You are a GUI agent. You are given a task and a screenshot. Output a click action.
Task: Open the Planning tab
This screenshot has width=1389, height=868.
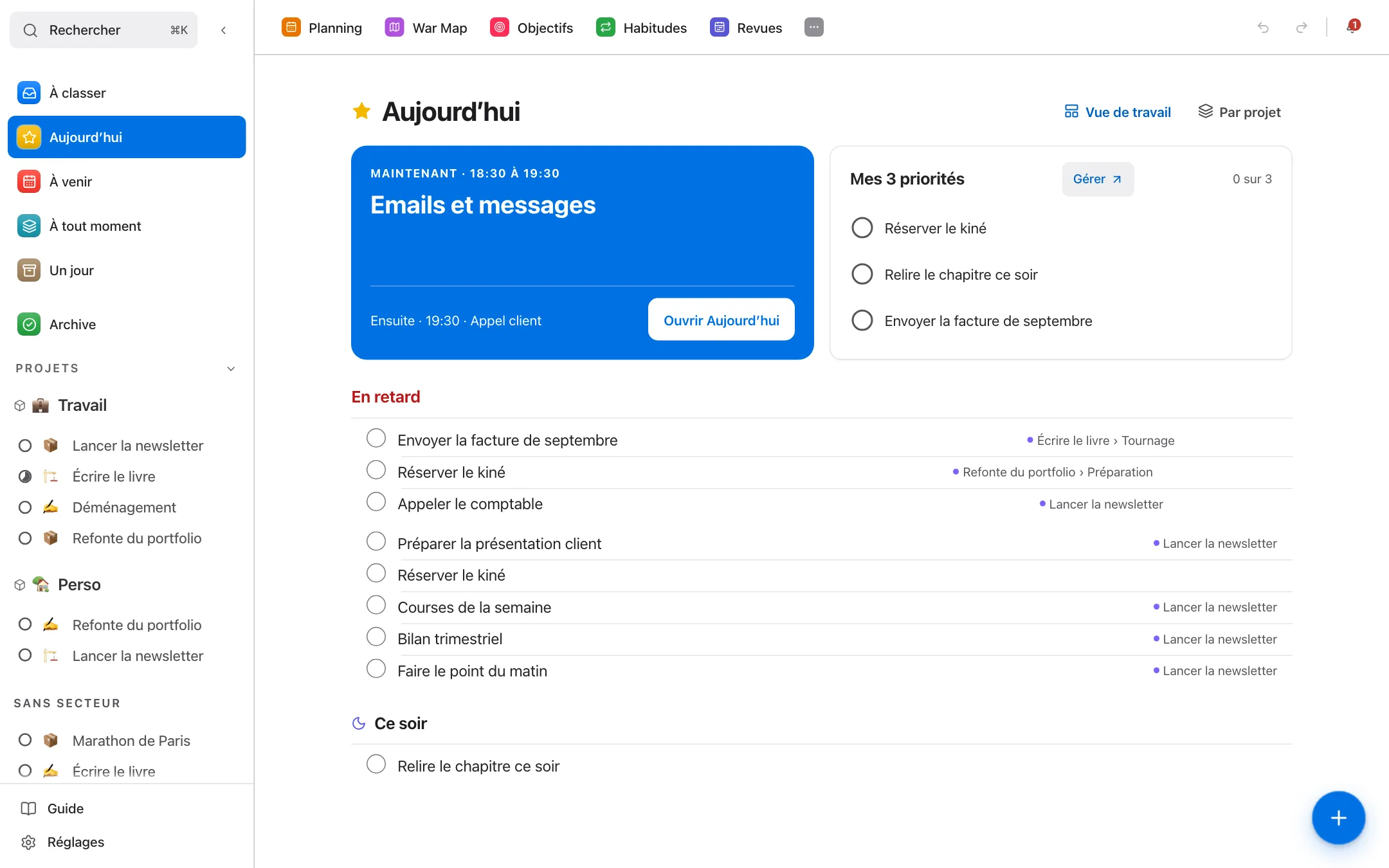(x=322, y=28)
